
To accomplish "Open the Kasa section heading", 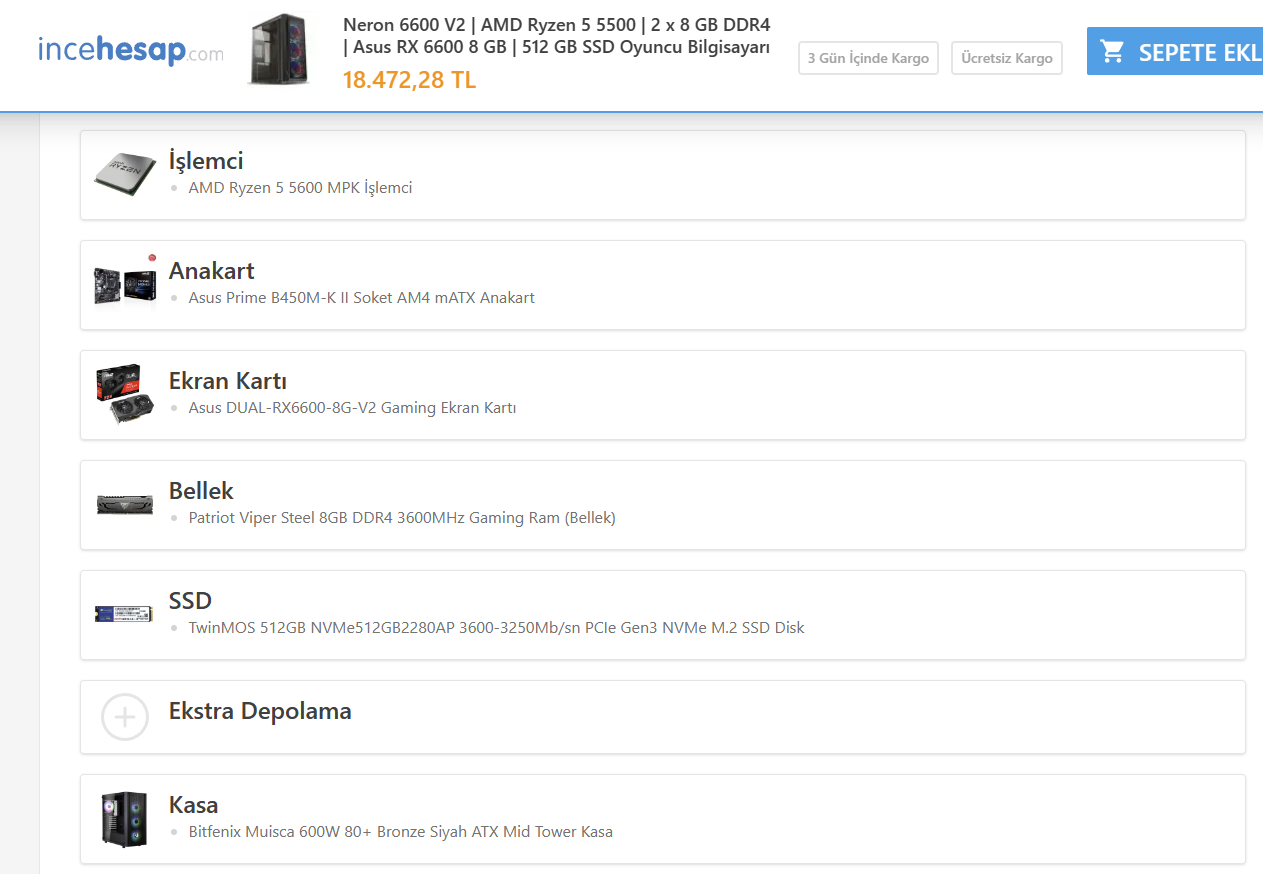I will [194, 805].
